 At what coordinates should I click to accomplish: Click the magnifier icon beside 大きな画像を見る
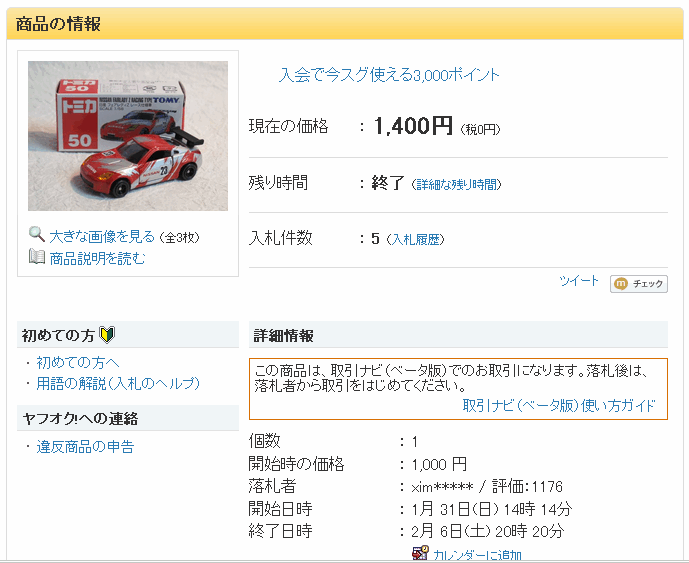point(37,235)
